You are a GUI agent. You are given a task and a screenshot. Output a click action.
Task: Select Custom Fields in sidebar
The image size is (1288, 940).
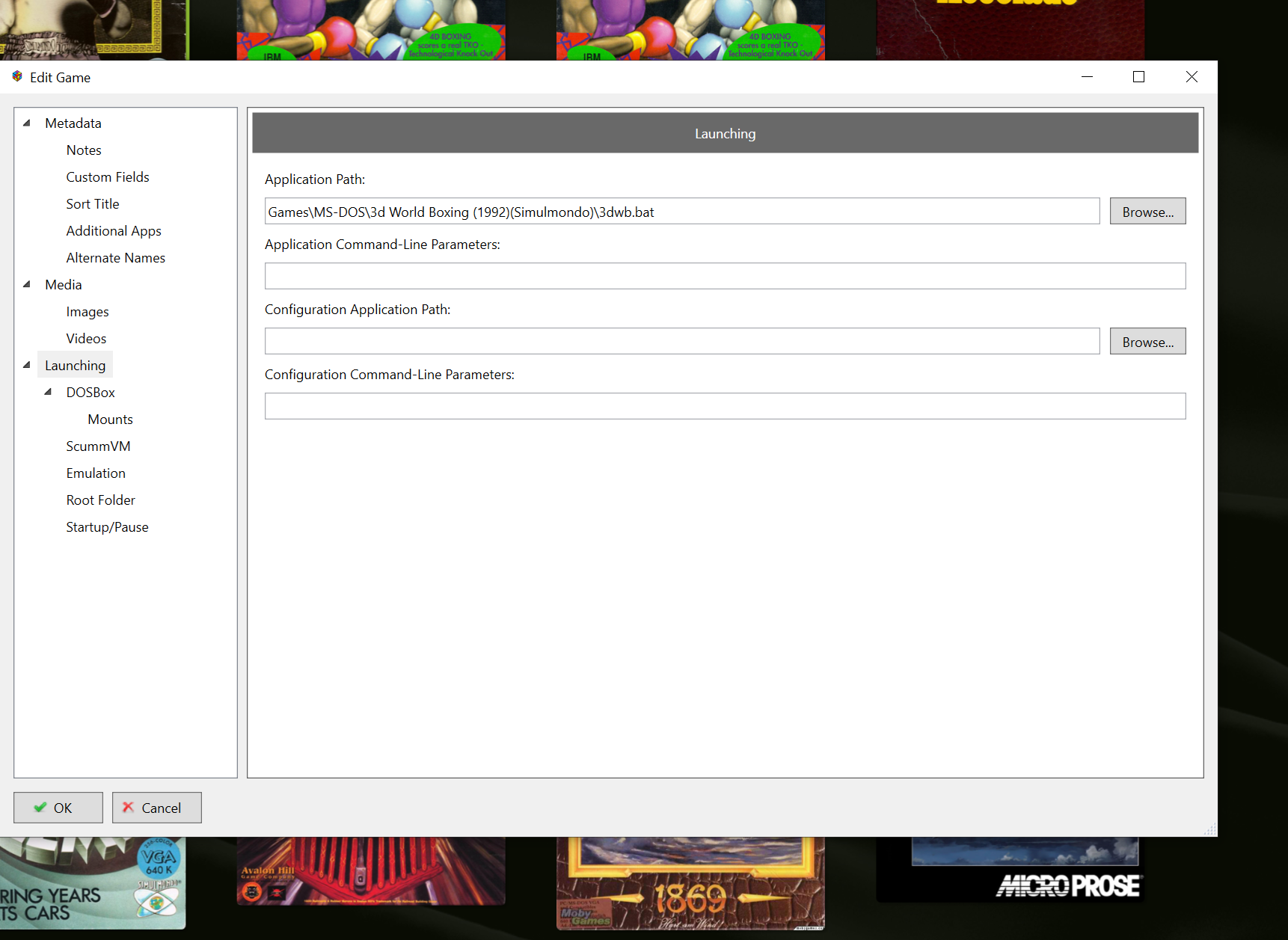click(108, 177)
